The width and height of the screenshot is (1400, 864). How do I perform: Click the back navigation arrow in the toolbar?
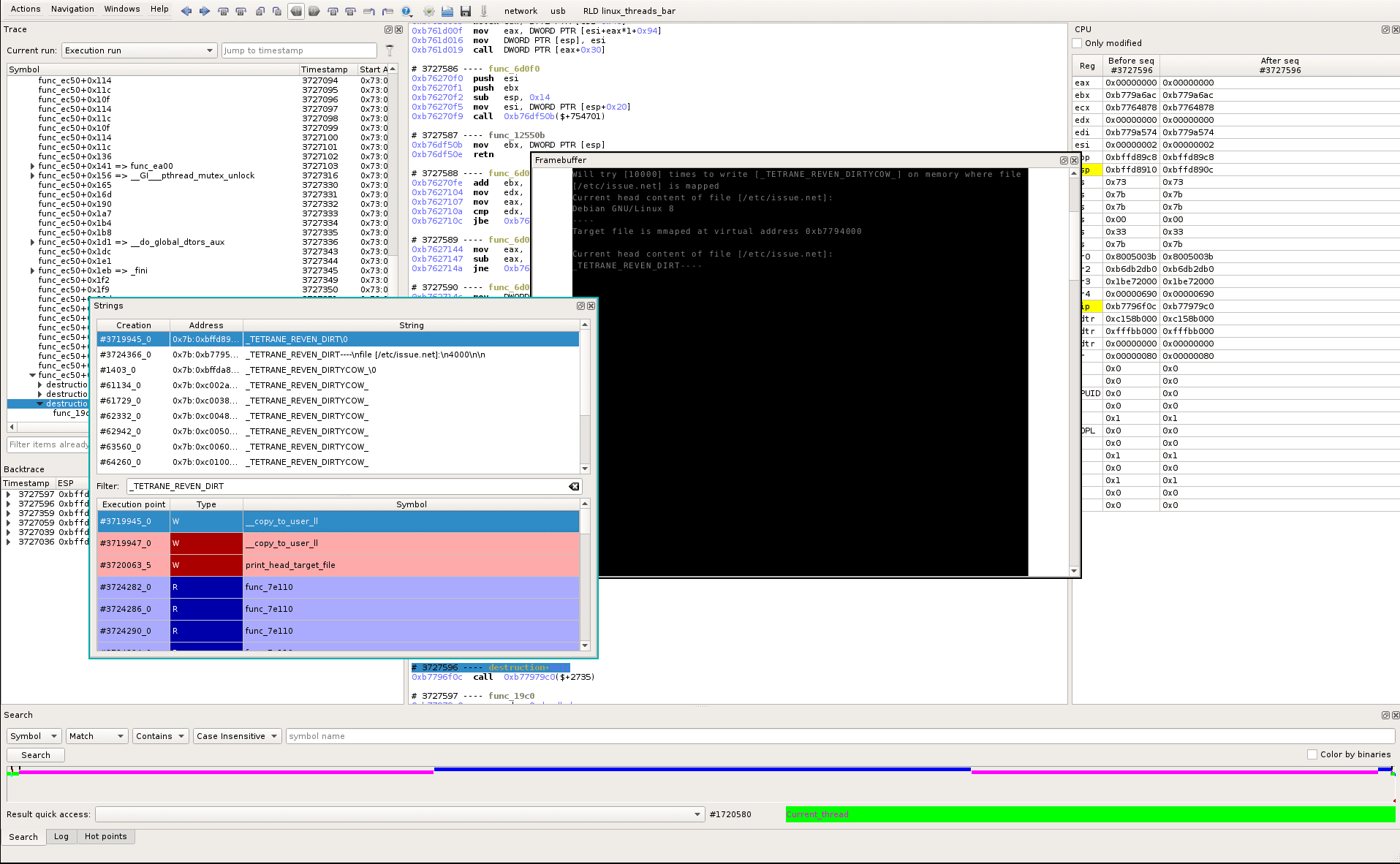click(187, 11)
